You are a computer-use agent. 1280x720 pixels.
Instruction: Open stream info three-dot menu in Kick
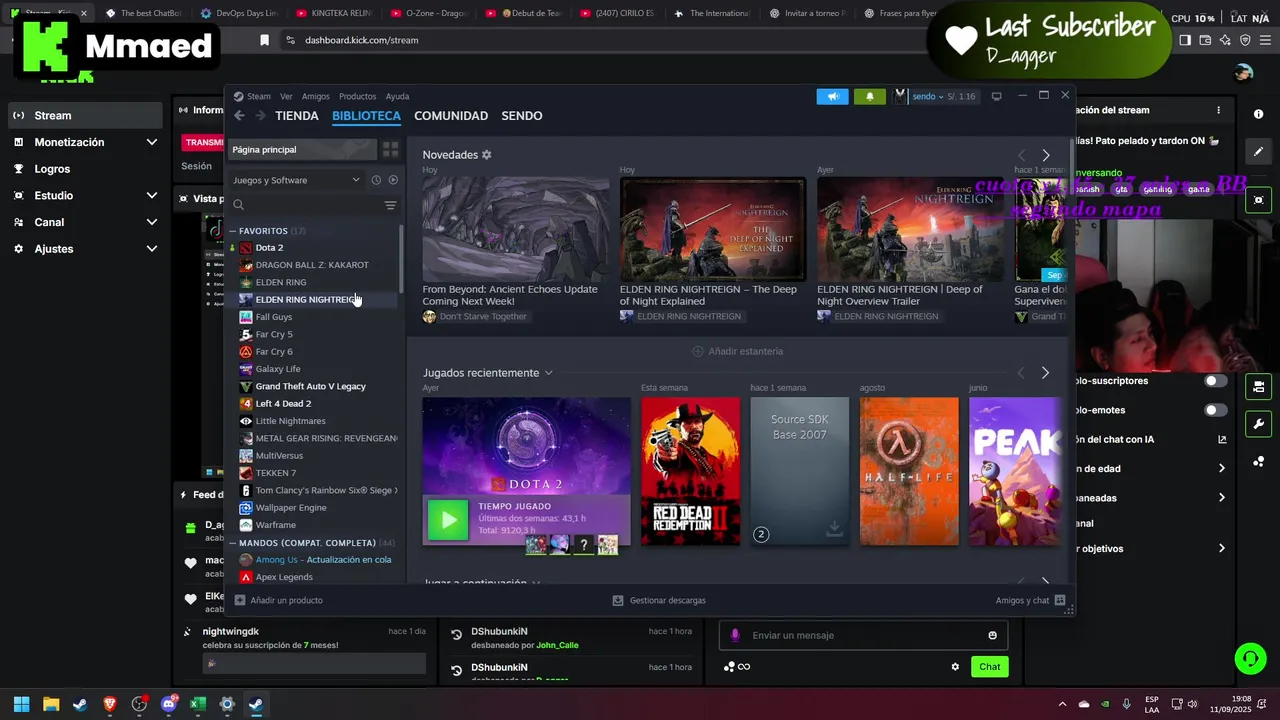(1218, 110)
